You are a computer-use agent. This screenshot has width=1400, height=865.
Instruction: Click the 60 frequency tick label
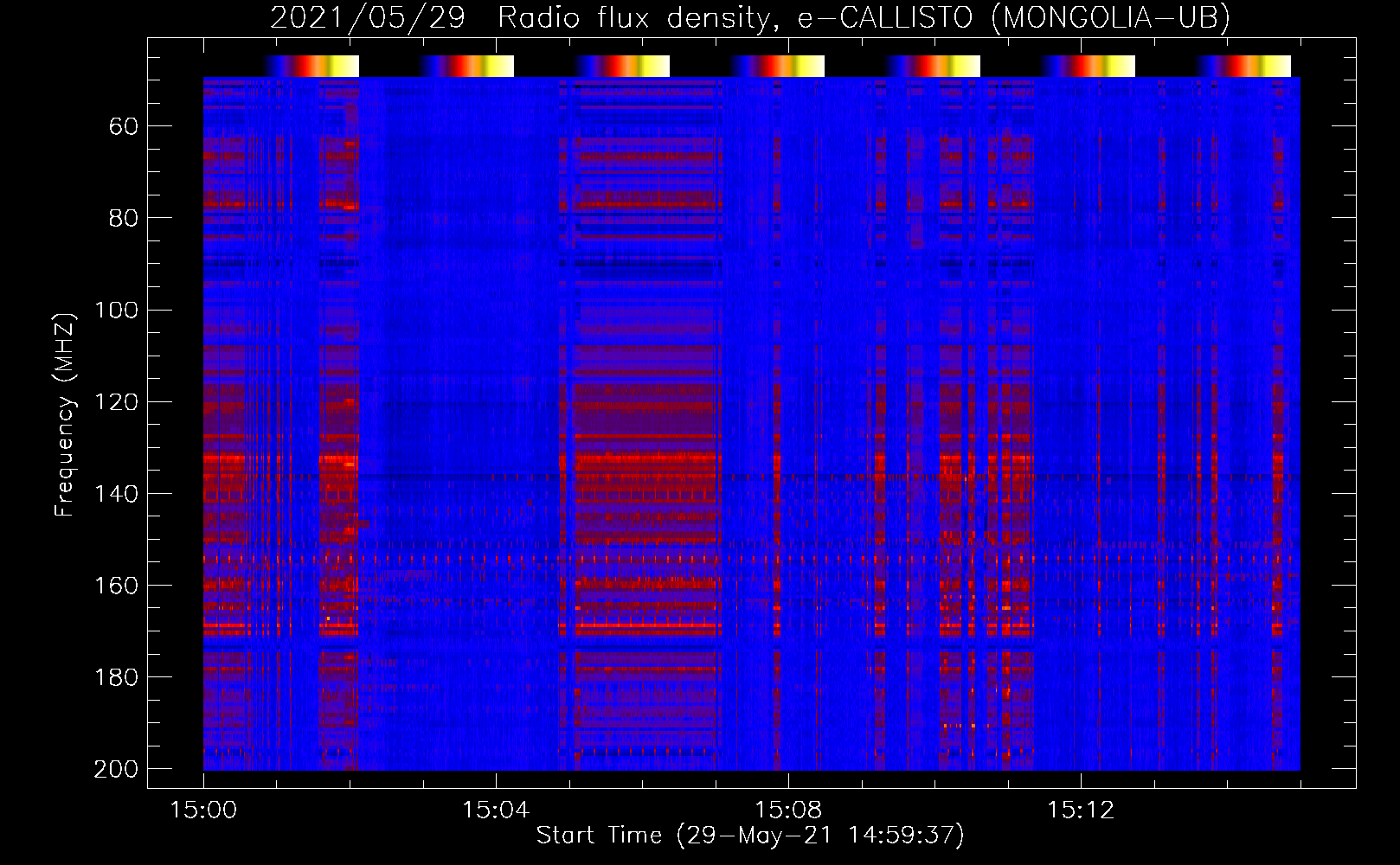tap(124, 127)
